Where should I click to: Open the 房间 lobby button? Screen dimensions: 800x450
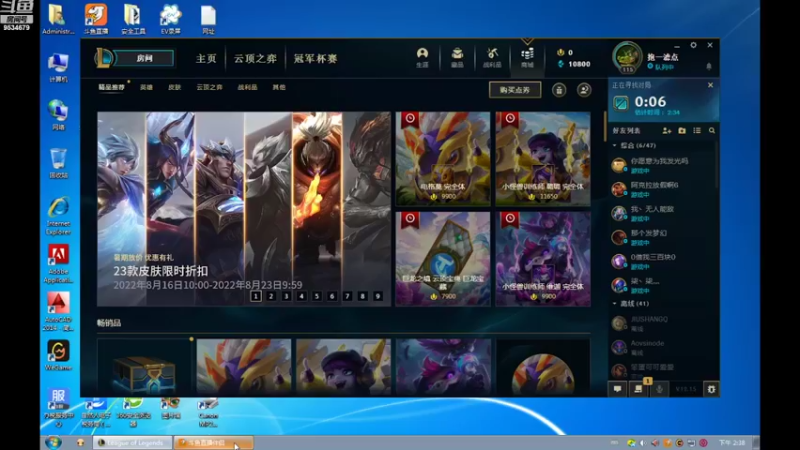pyautogui.click(x=145, y=58)
